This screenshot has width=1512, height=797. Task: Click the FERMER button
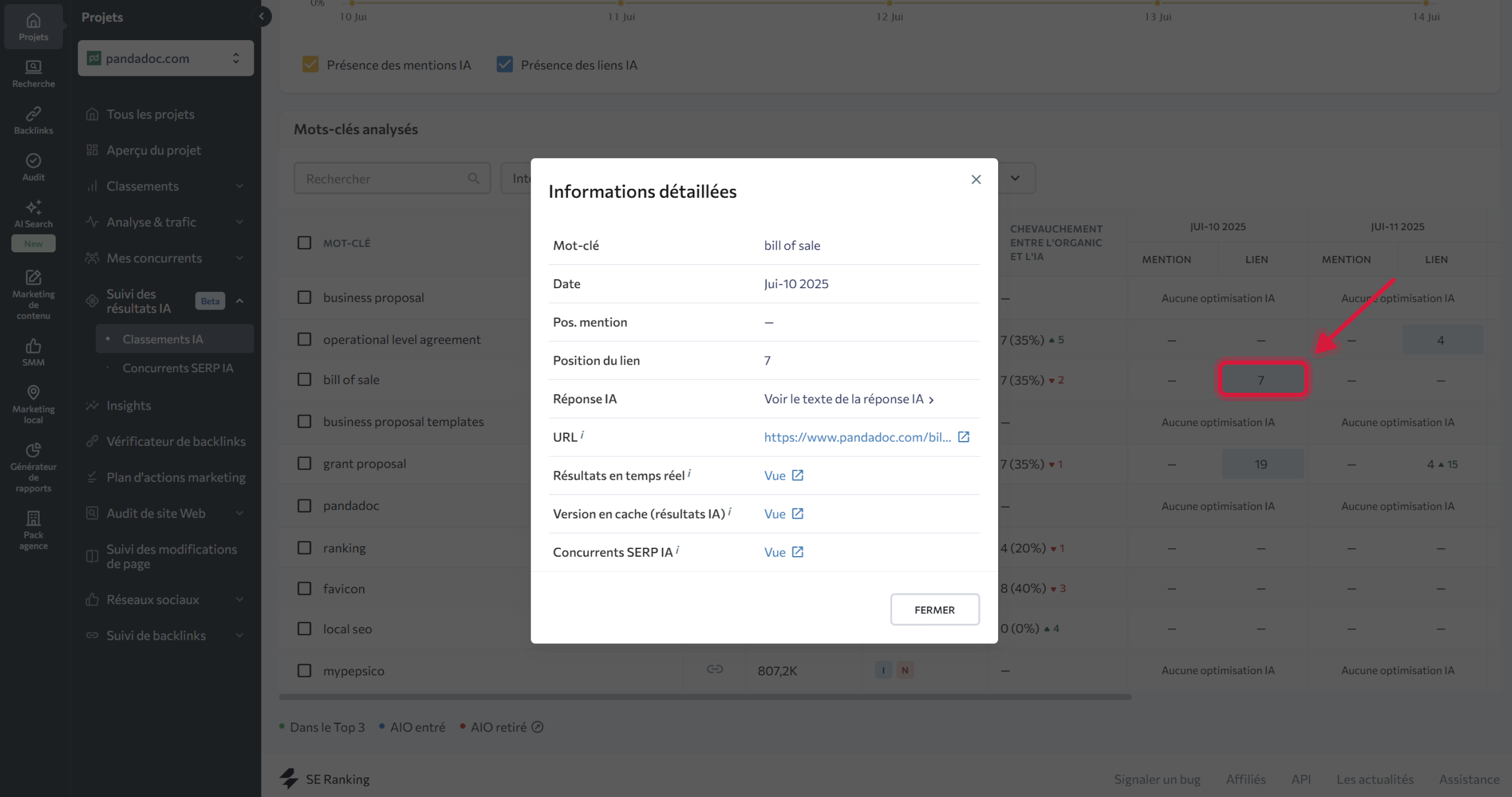tap(935, 610)
